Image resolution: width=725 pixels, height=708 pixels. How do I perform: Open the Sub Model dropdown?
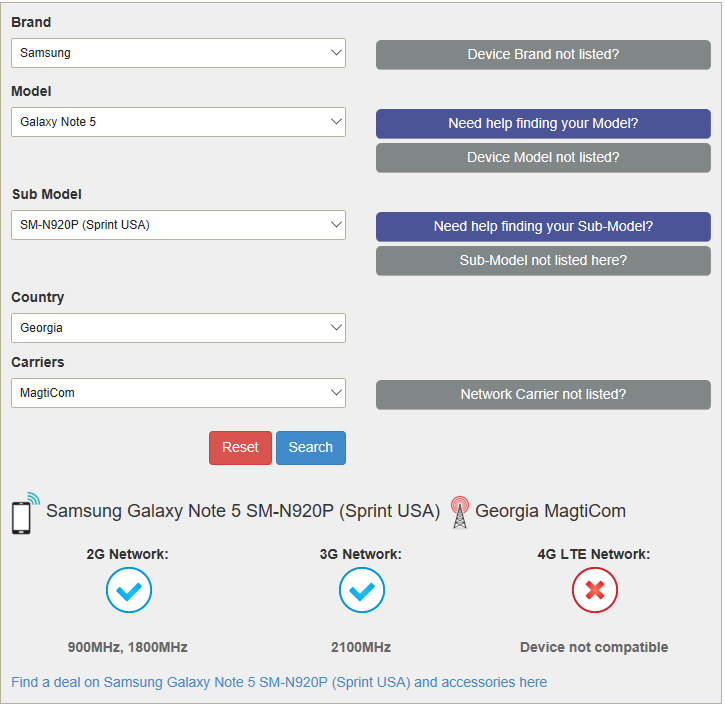(x=178, y=225)
